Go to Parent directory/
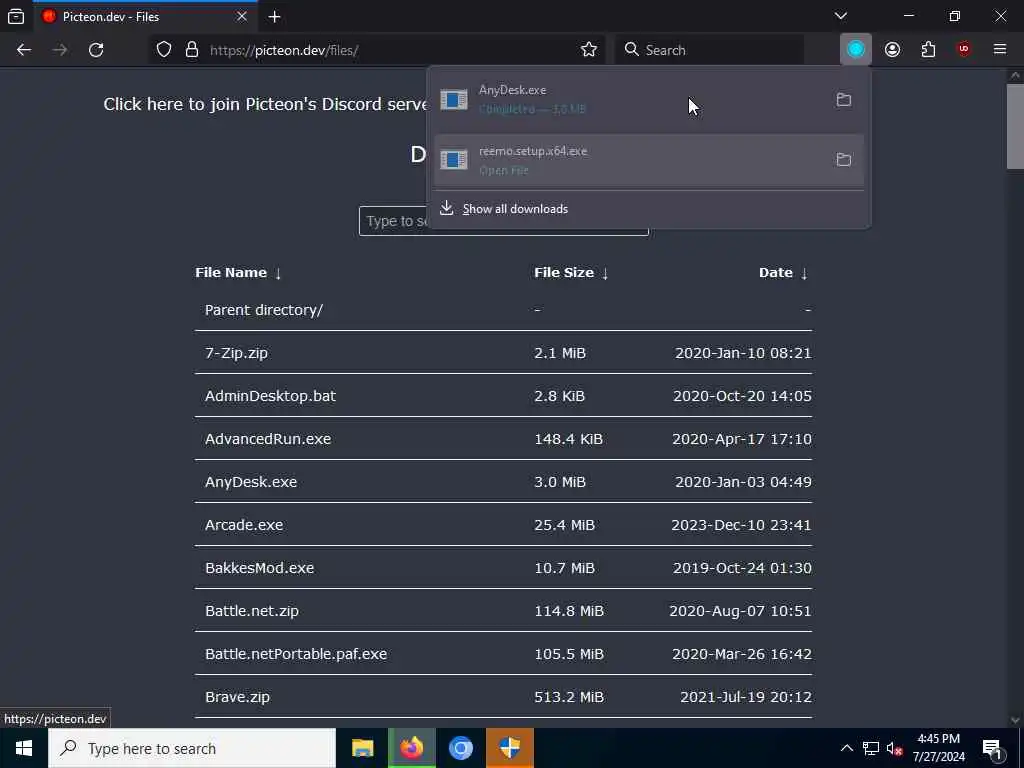 tap(264, 310)
